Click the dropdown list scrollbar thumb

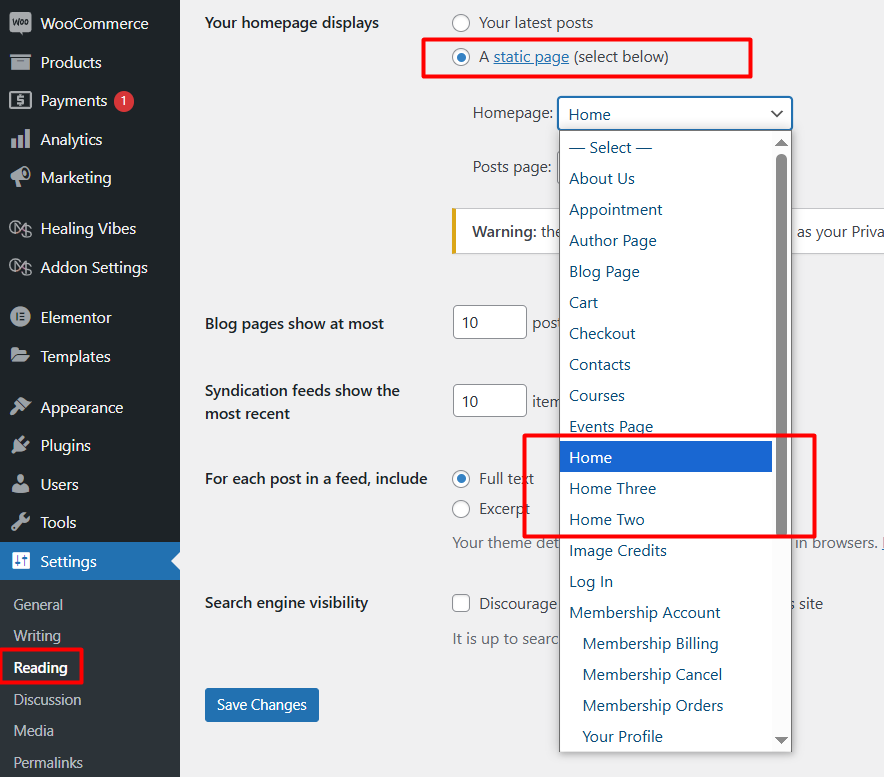[x=781, y=344]
